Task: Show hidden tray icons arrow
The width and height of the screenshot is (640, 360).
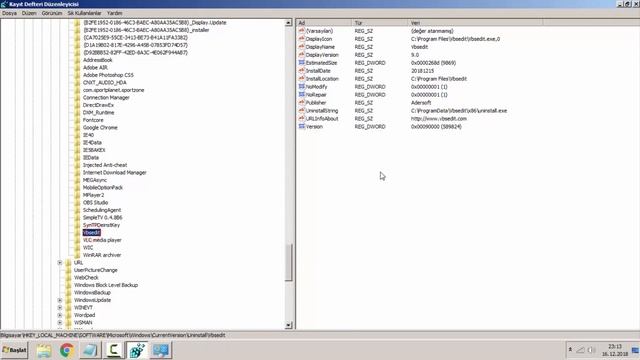Action: [570, 350]
